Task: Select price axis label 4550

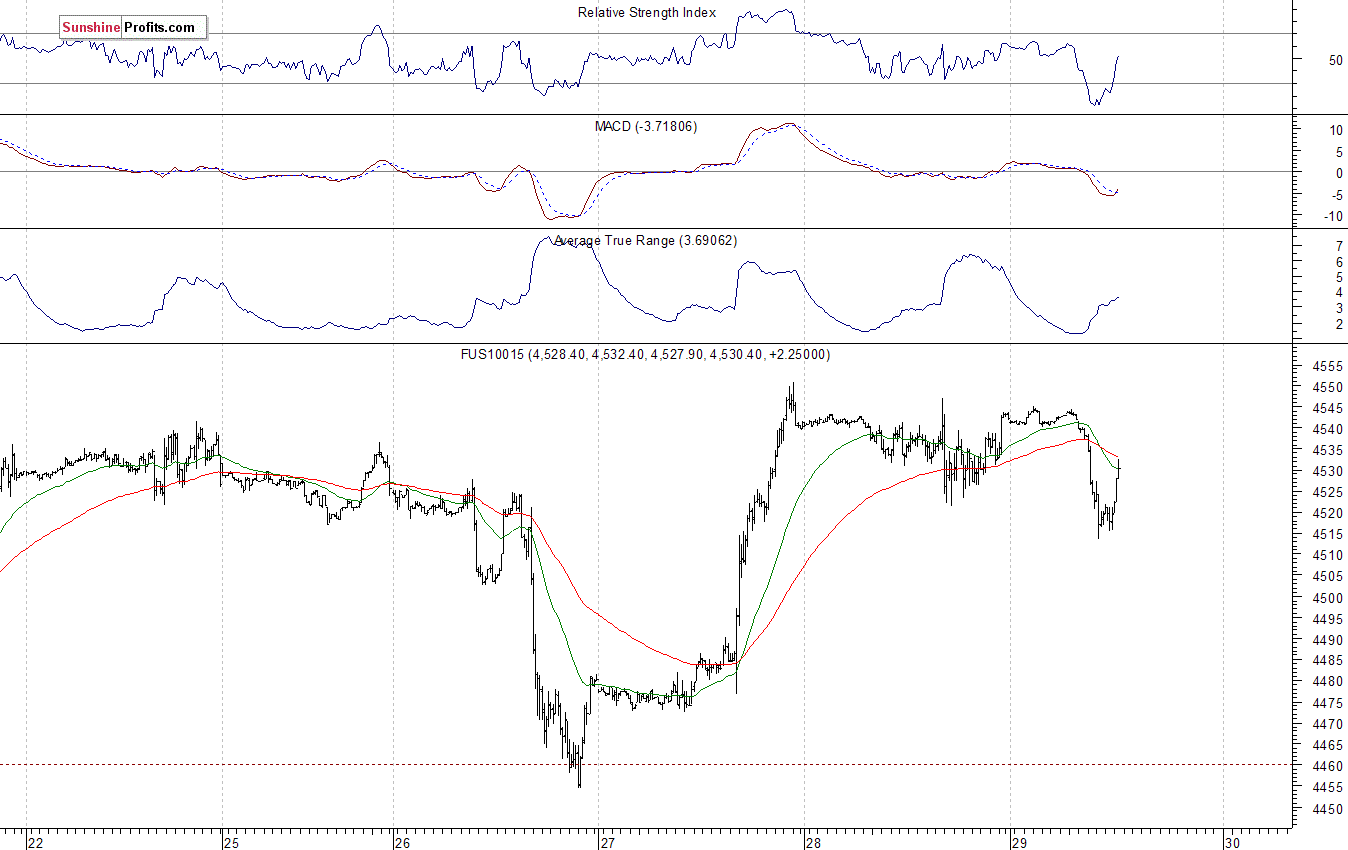Action: (1327, 388)
